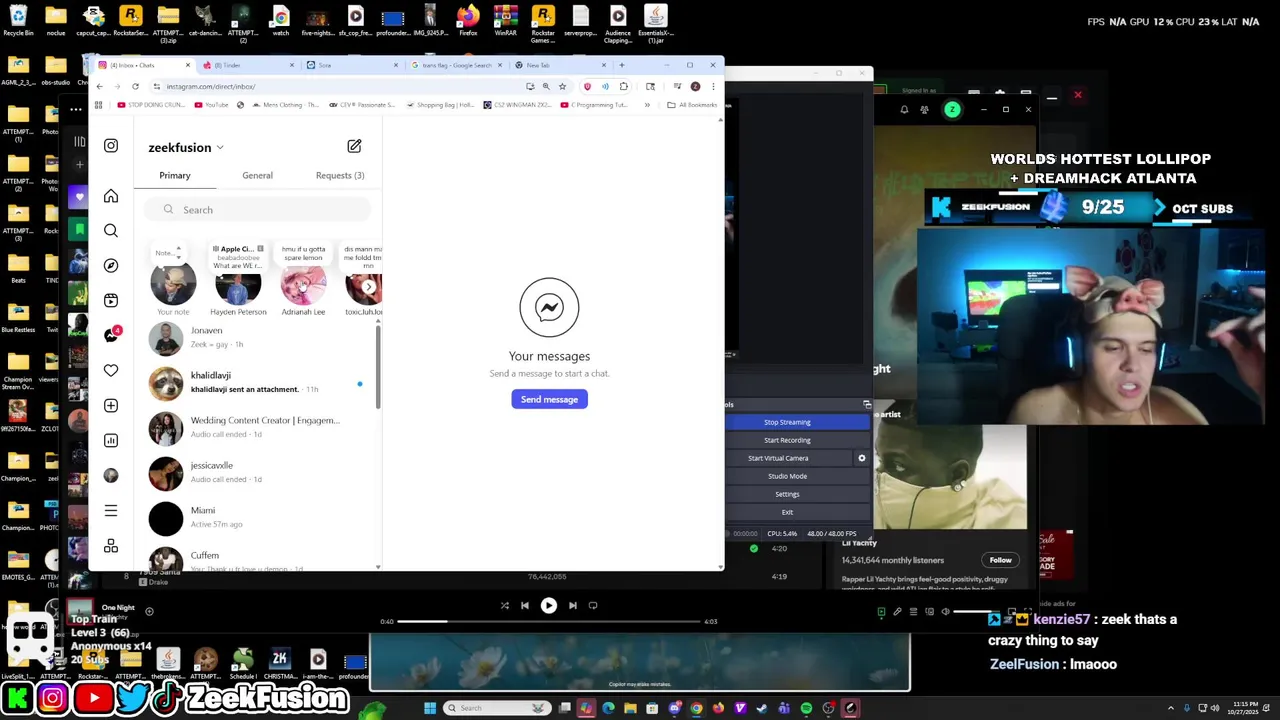
Task: Open Windows Start menu
Action: [430, 708]
